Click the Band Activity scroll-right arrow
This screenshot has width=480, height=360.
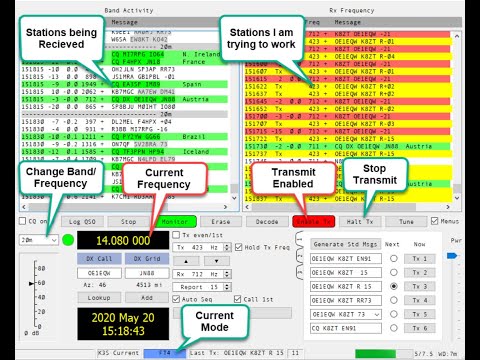225,207
